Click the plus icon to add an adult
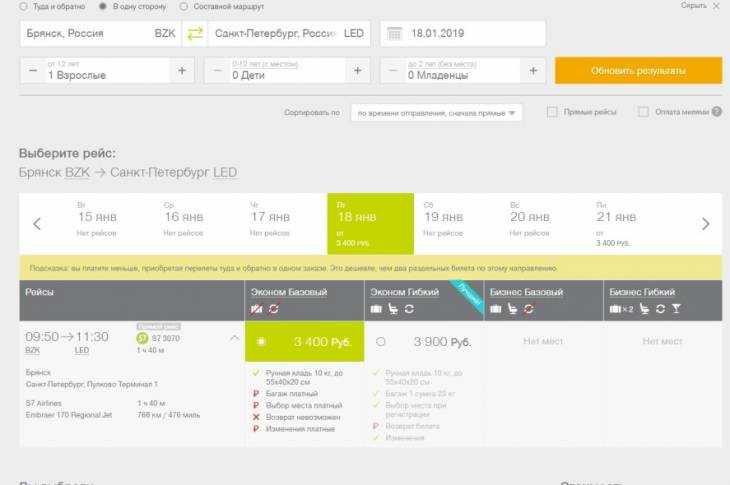This screenshot has width=730, height=485. [x=181, y=71]
